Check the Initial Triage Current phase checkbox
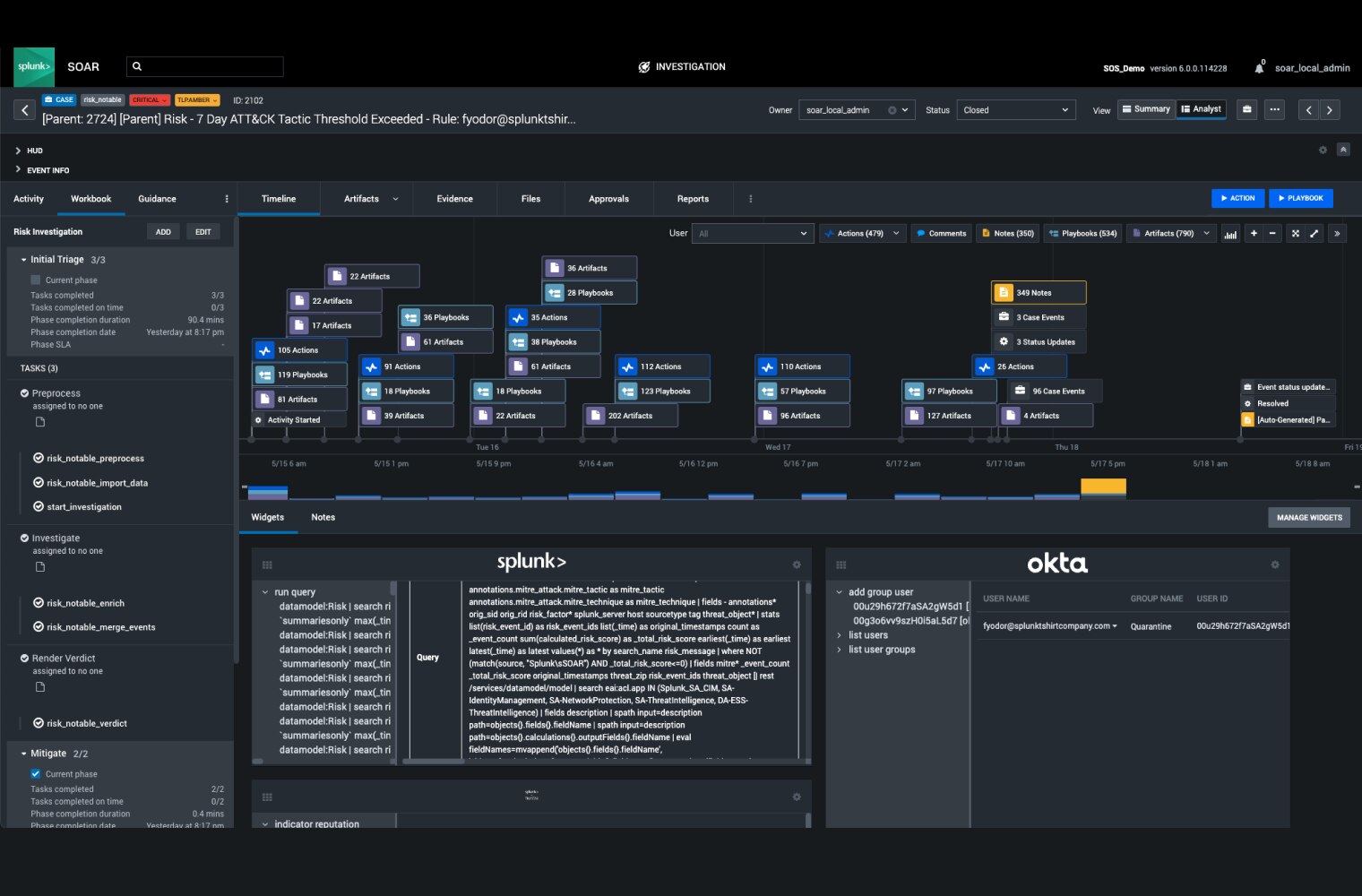 pos(36,280)
